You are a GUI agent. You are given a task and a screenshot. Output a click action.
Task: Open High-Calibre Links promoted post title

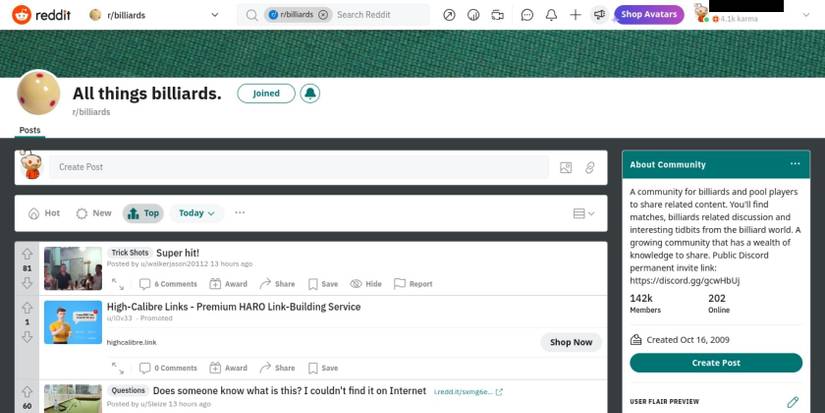point(234,307)
